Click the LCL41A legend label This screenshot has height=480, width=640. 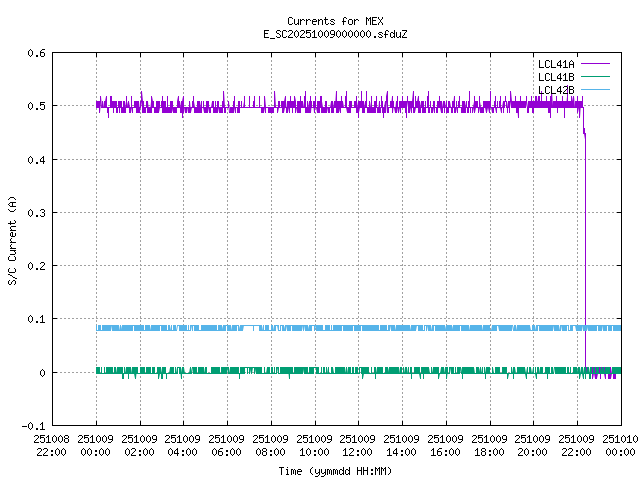coord(556,64)
